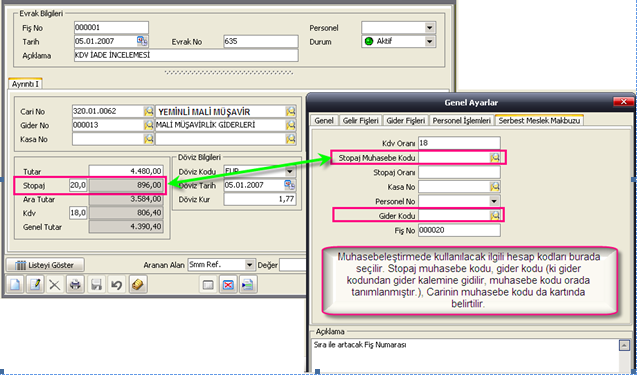The image size is (640, 375).
Task: Click the Evrak No field 635
Action: 261,41
